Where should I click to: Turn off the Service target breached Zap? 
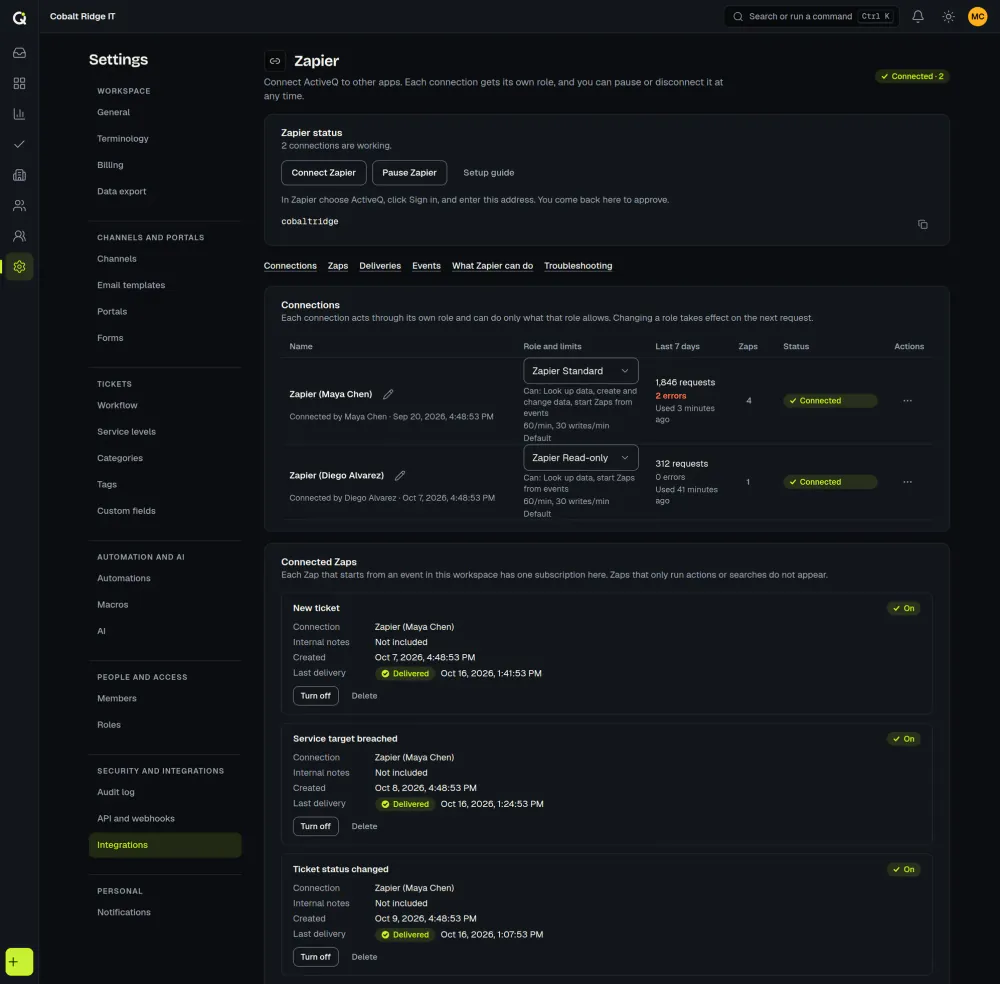316,826
